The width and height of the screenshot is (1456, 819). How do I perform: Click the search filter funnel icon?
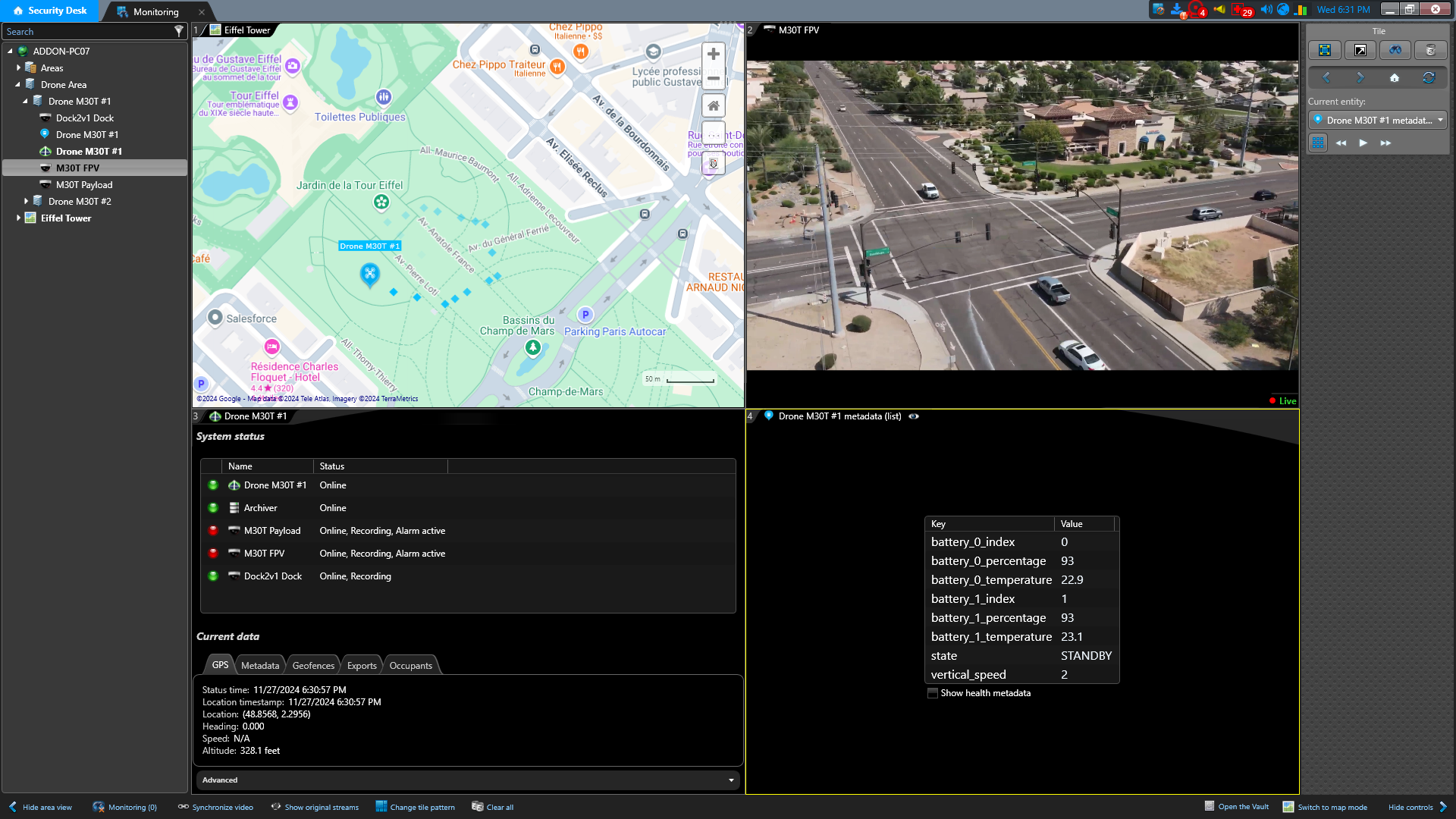179,31
